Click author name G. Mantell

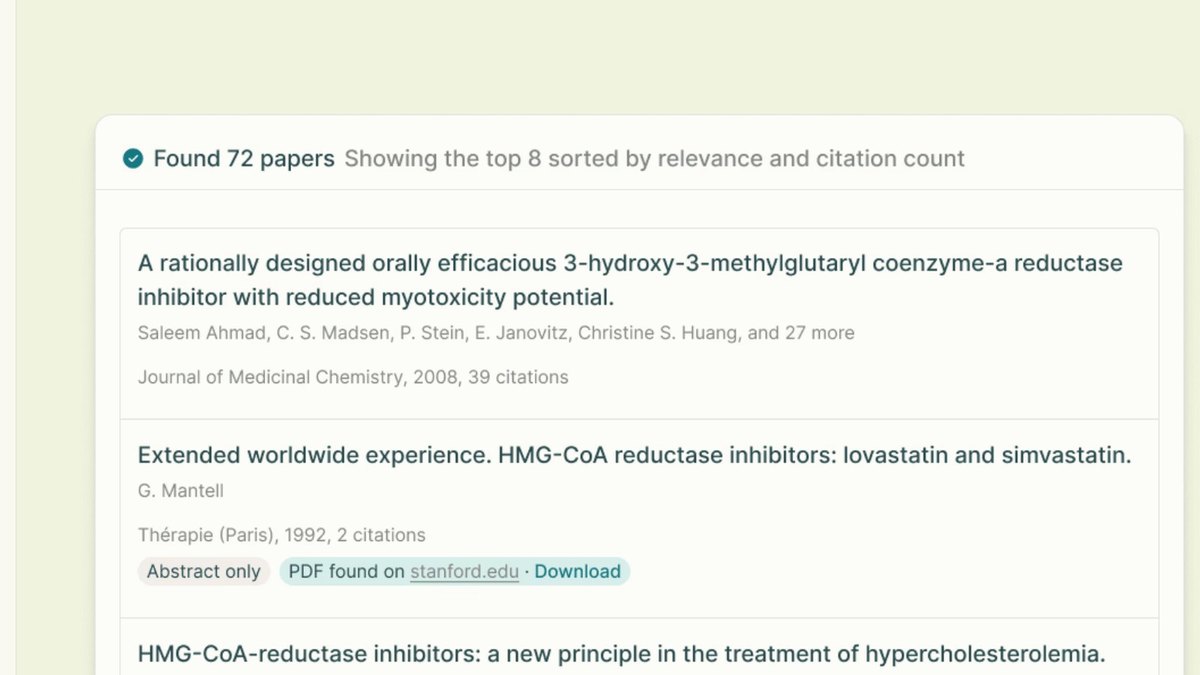tap(181, 491)
